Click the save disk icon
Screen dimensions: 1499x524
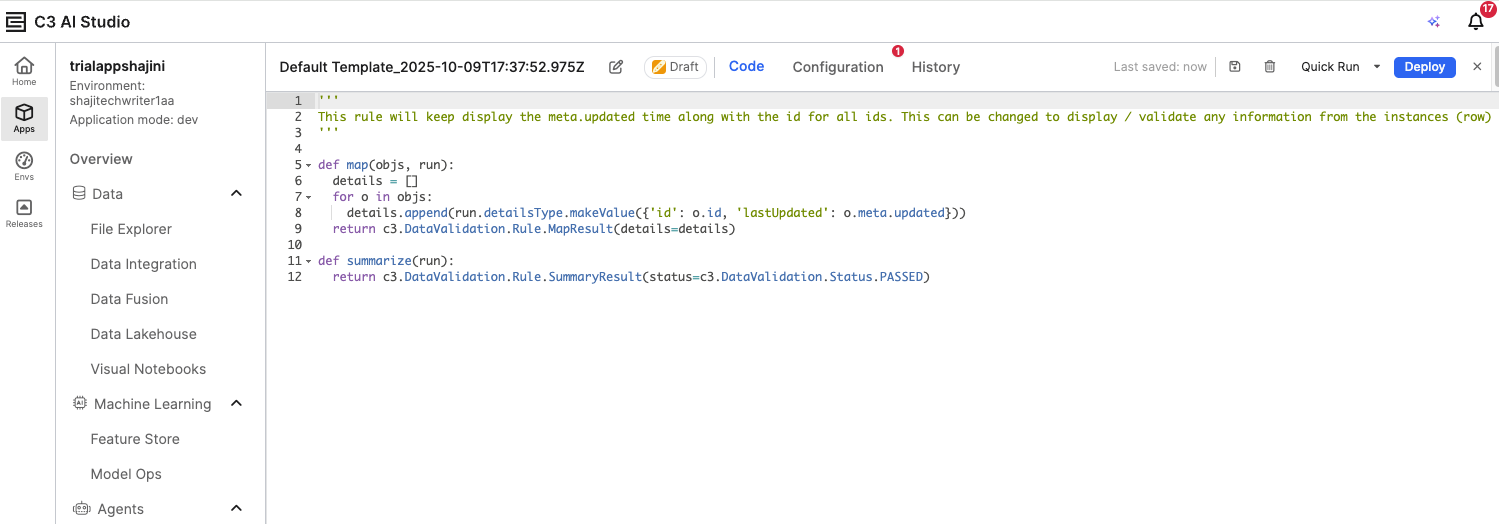pyautogui.click(x=1235, y=67)
